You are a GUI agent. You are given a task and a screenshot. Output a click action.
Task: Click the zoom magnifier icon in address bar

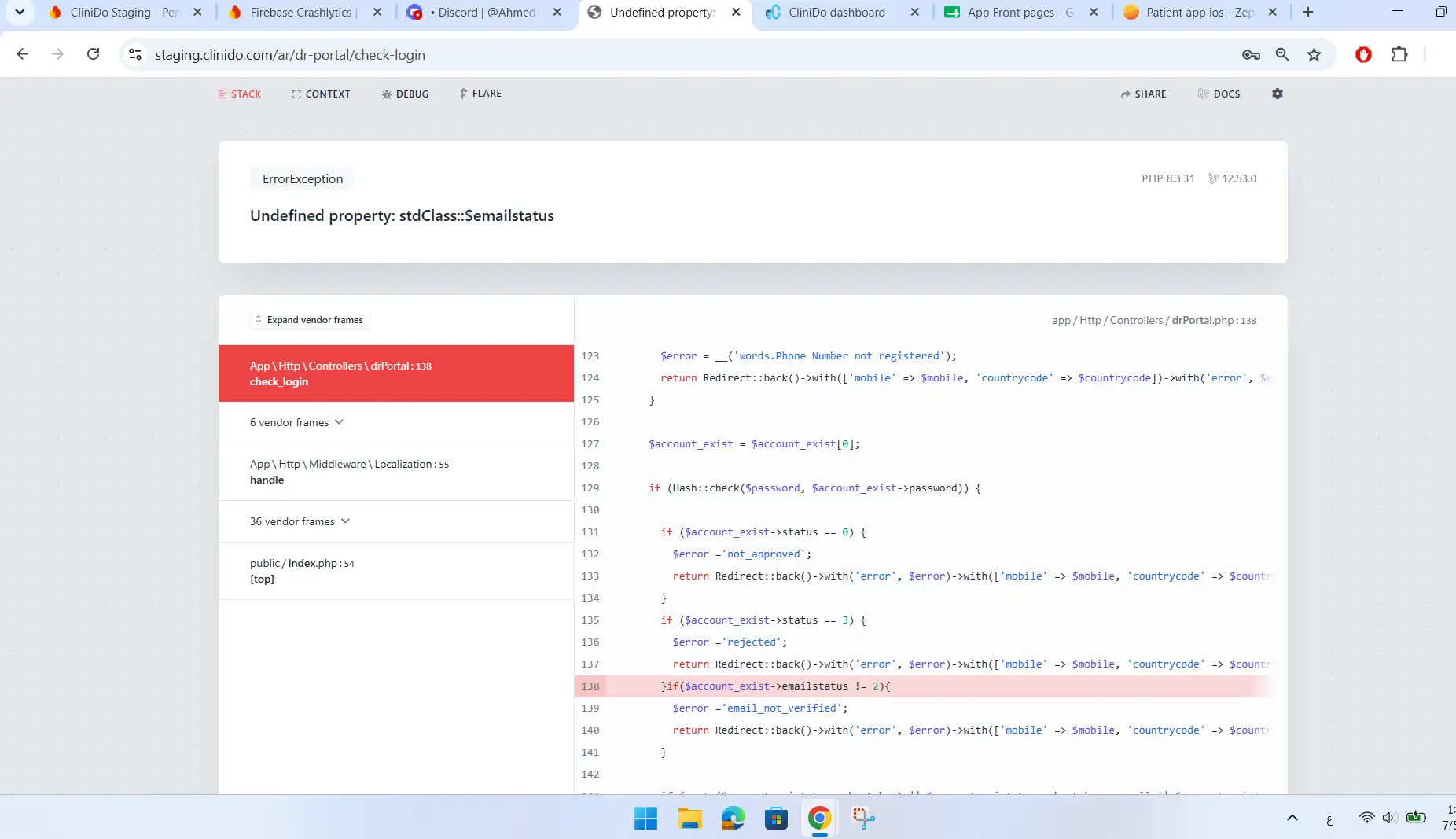pyautogui.click(x=1282, y=54)
